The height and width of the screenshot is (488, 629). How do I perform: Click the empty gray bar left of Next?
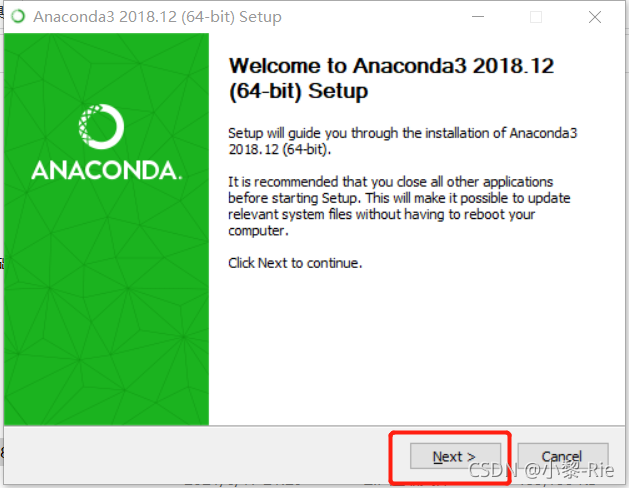pos(197,455)
